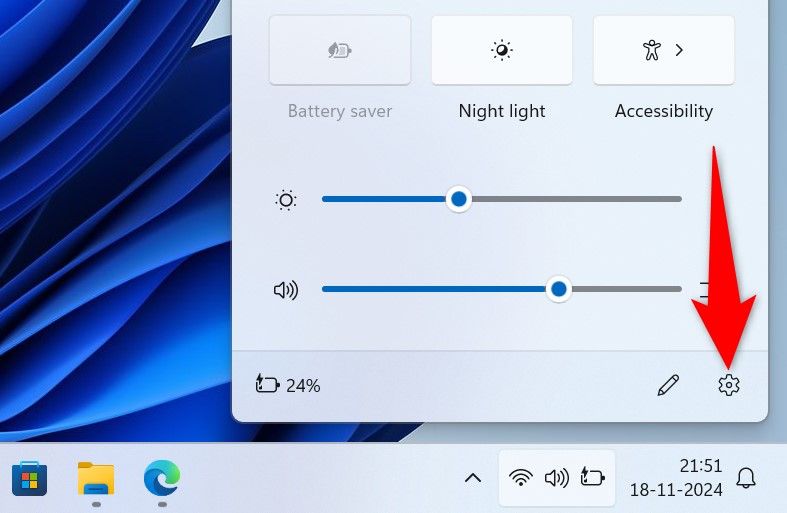Open Microsoft Edge from the taskbar
This screenshot has height=513, width=787.
[x=162, y=478]
